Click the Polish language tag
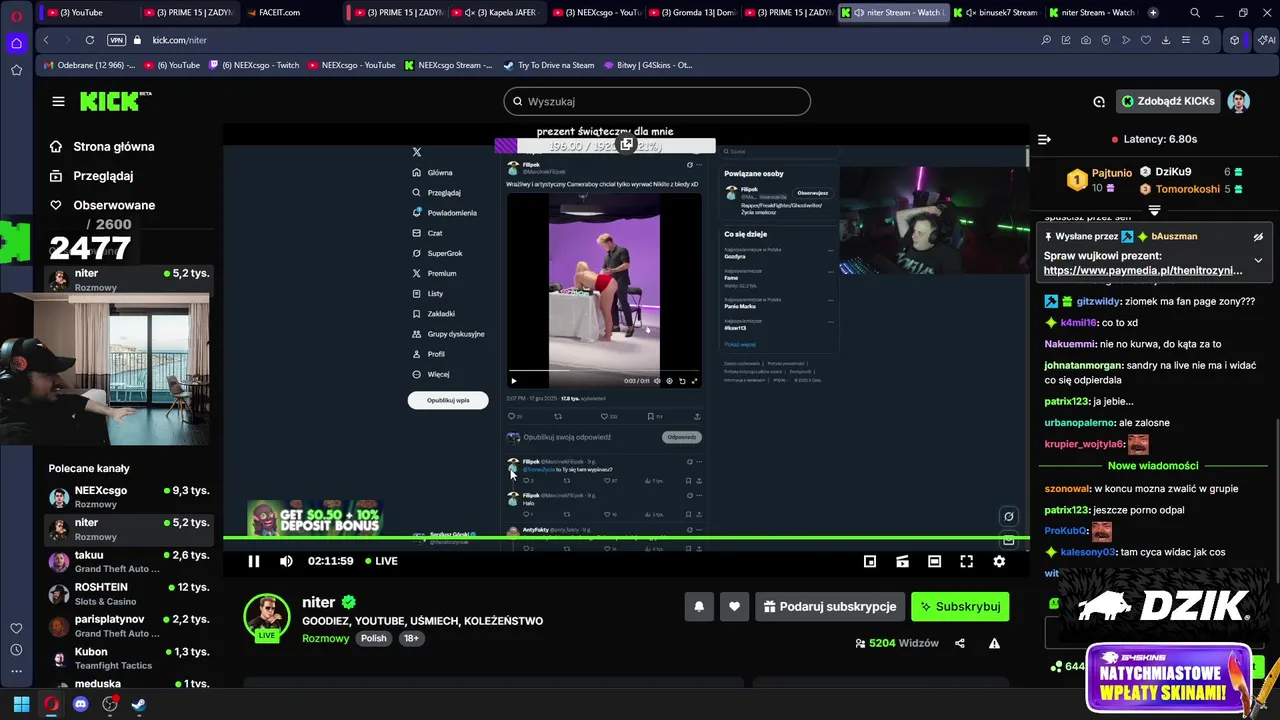Viewport: 1280px width, 720px height. [x=374, y=638]
